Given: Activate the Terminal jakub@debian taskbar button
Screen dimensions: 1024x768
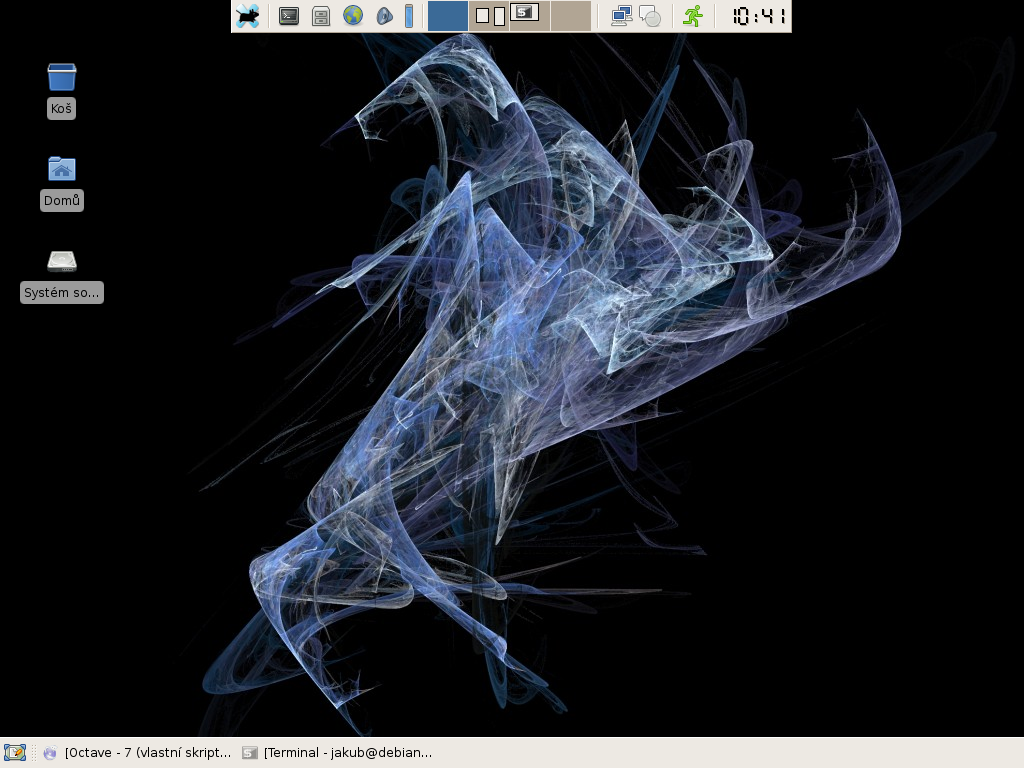Looking at the screenshot, I should 338,753.
